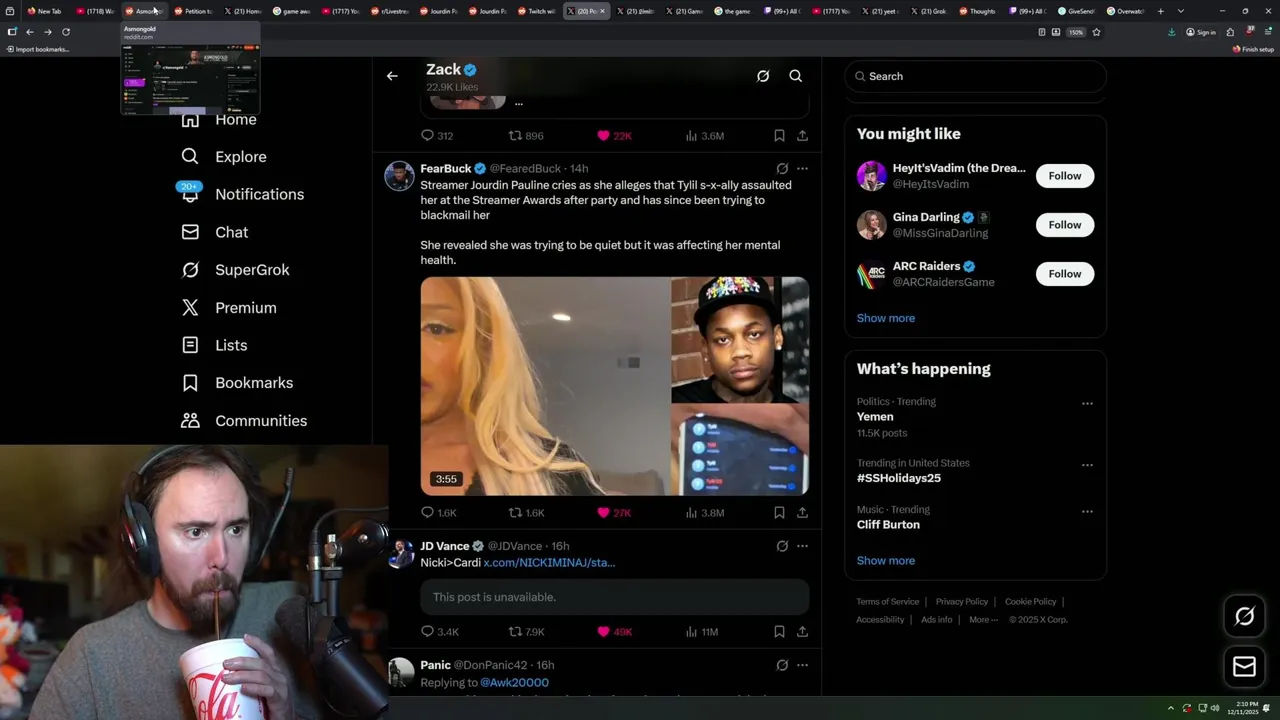
Task: Switch to the Petition browser tab
Action: click(x=193, y=11)
